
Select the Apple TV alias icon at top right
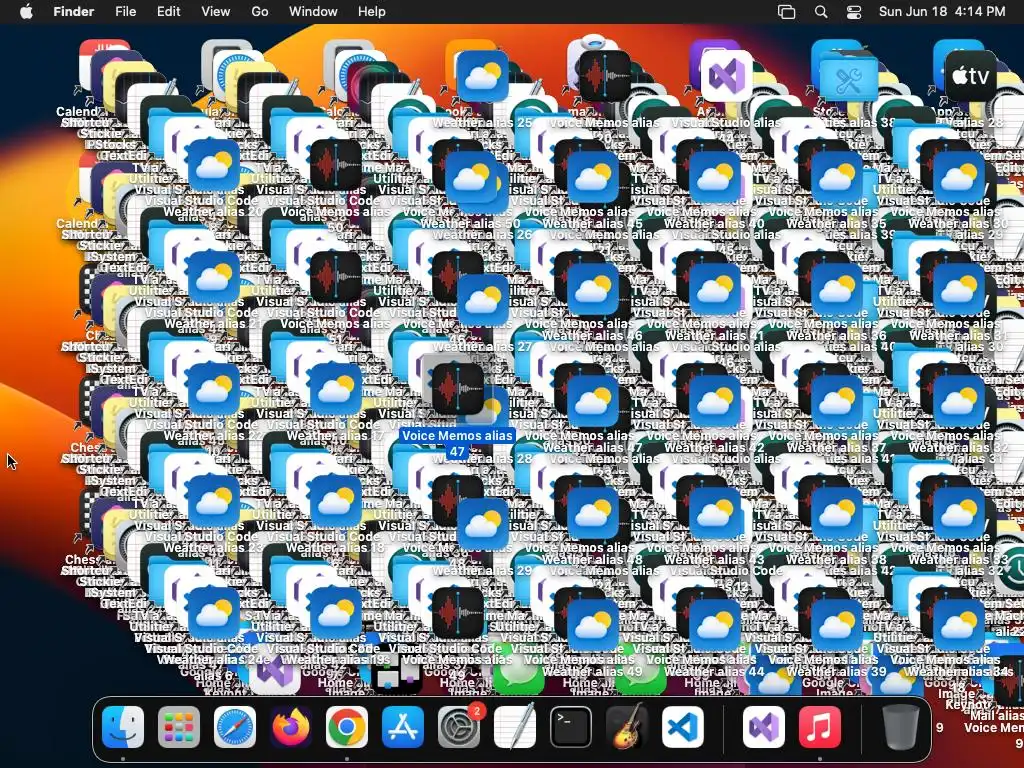coord(970,76)
